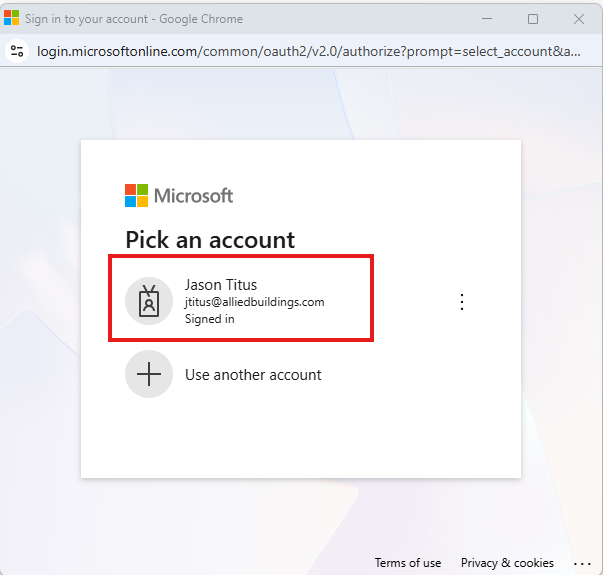Choose the Jason Titus account name
This screenshot has width=603, height=575.
[221, 285]
